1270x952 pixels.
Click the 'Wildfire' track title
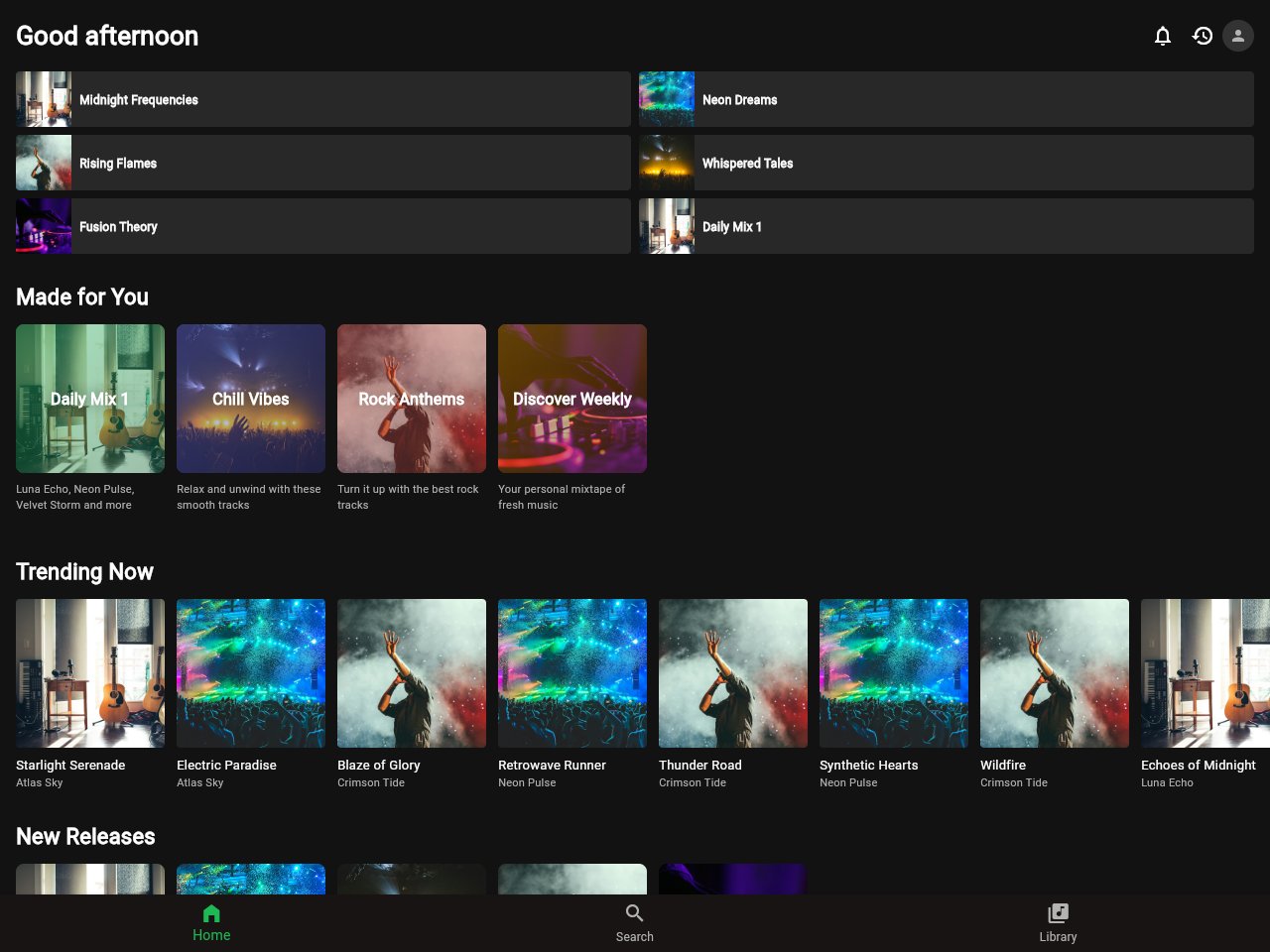[1003, 766]
